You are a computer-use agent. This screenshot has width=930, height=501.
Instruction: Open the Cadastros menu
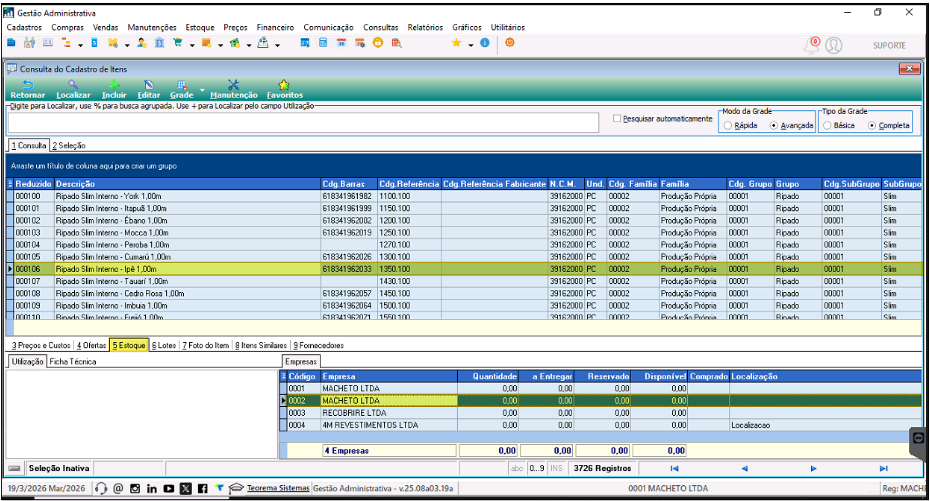tap(24, 27)
